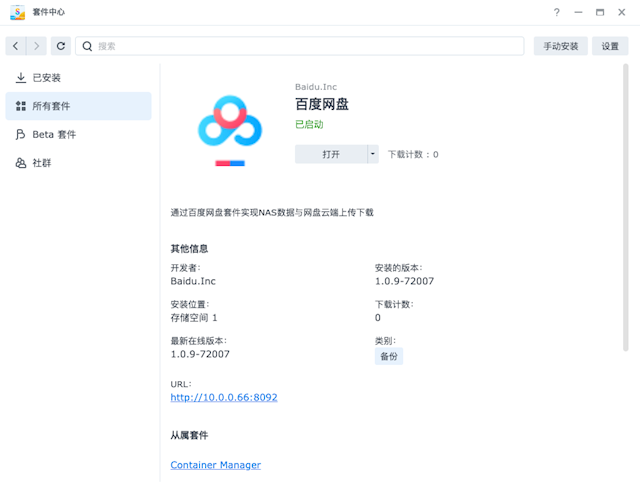Click the download icon beside 已安装
The width and height of the screenshot is (640, 491).
click(20, 78)
